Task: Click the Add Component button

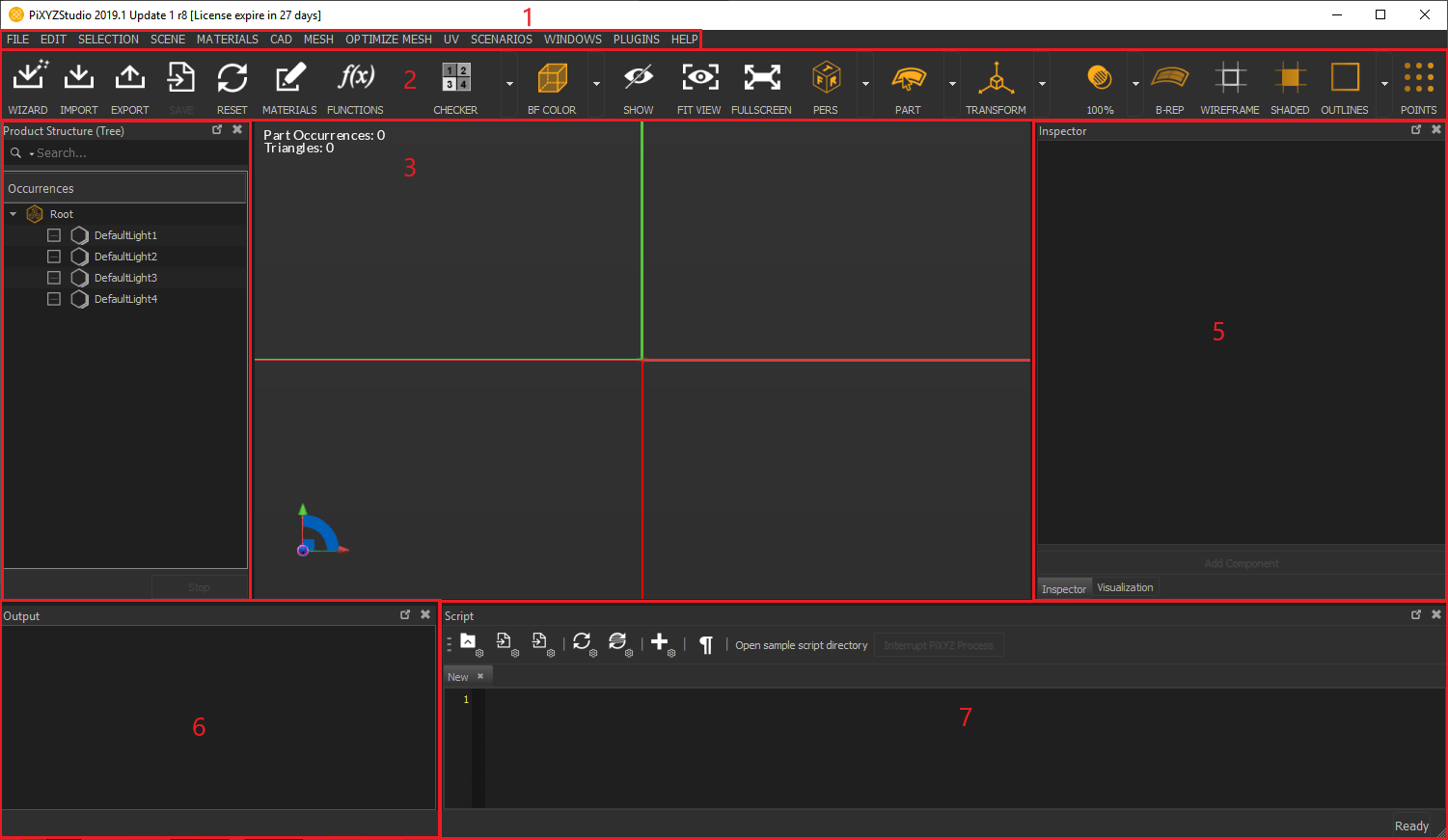Action: 1241,563
